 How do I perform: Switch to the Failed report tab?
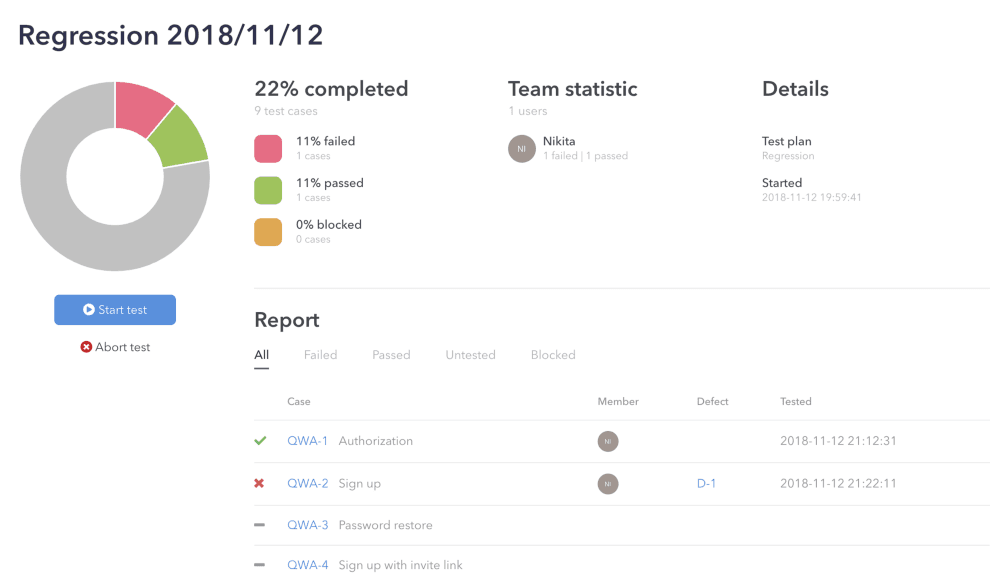coord(320,355)
